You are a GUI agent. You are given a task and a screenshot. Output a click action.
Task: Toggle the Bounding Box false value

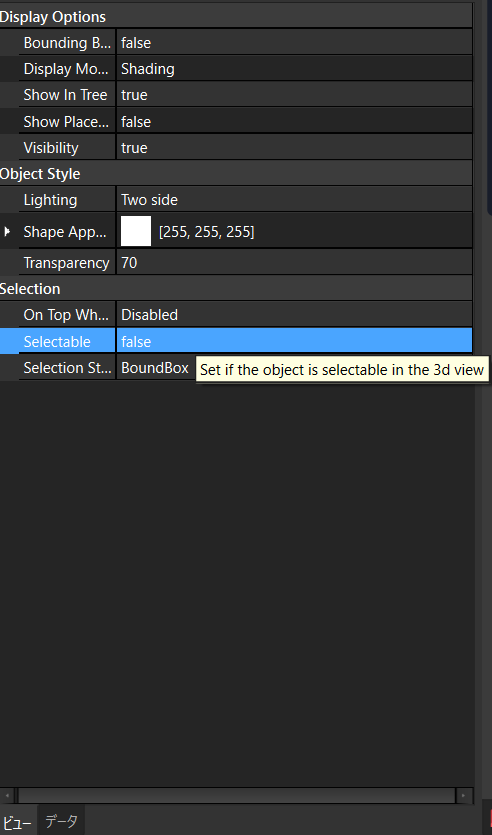[x=294, y=43]
